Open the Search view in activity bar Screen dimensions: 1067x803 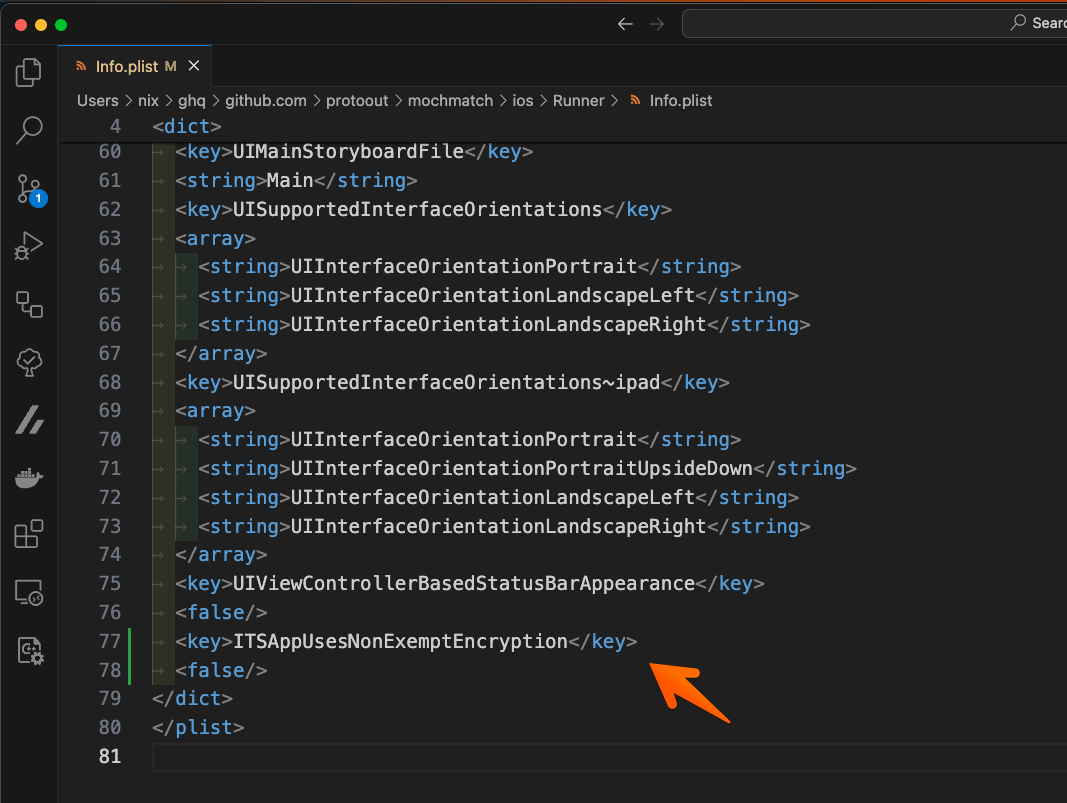[29, 129]
